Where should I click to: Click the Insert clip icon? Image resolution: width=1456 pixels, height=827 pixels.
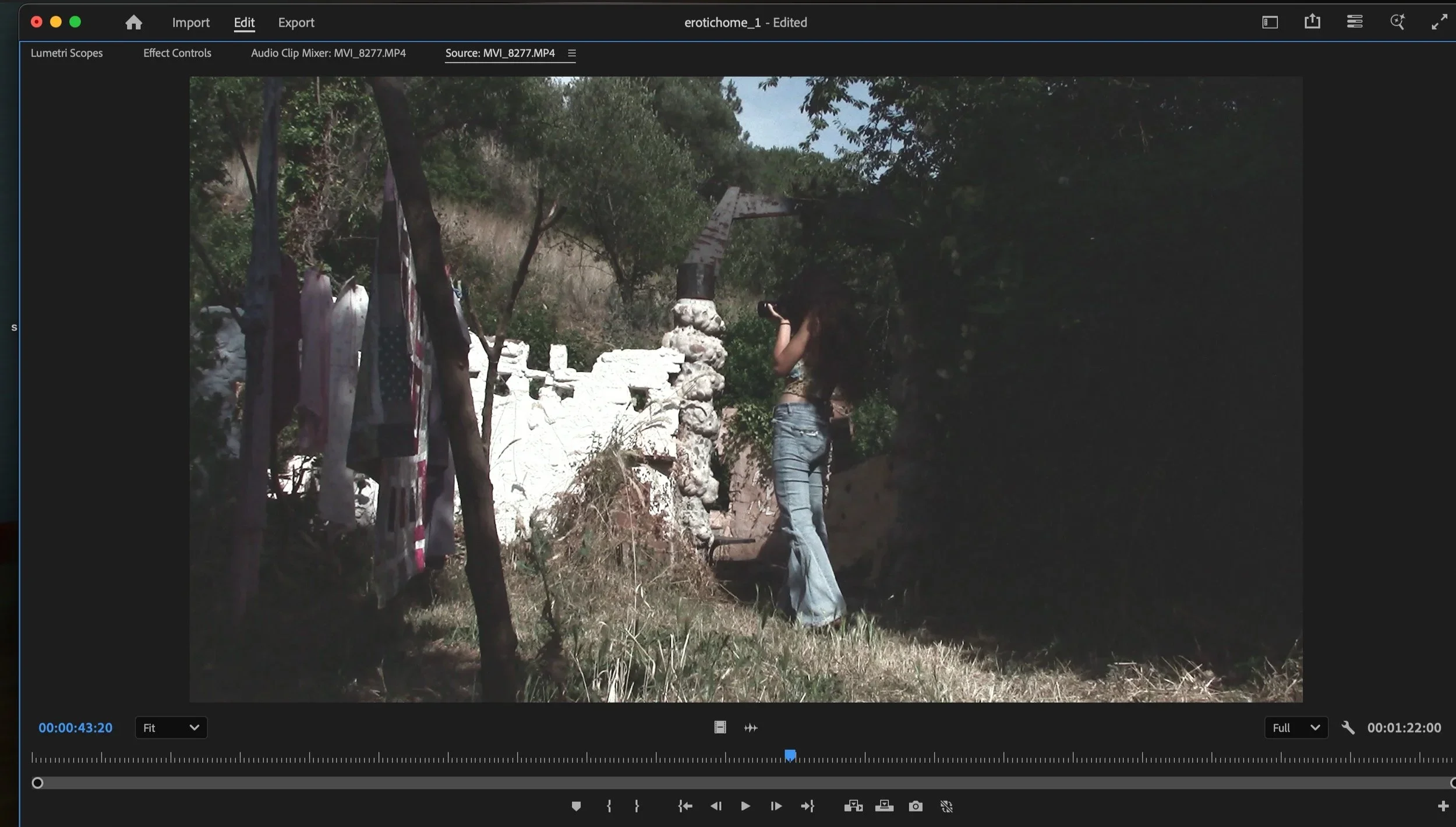[x=853, y=806]
